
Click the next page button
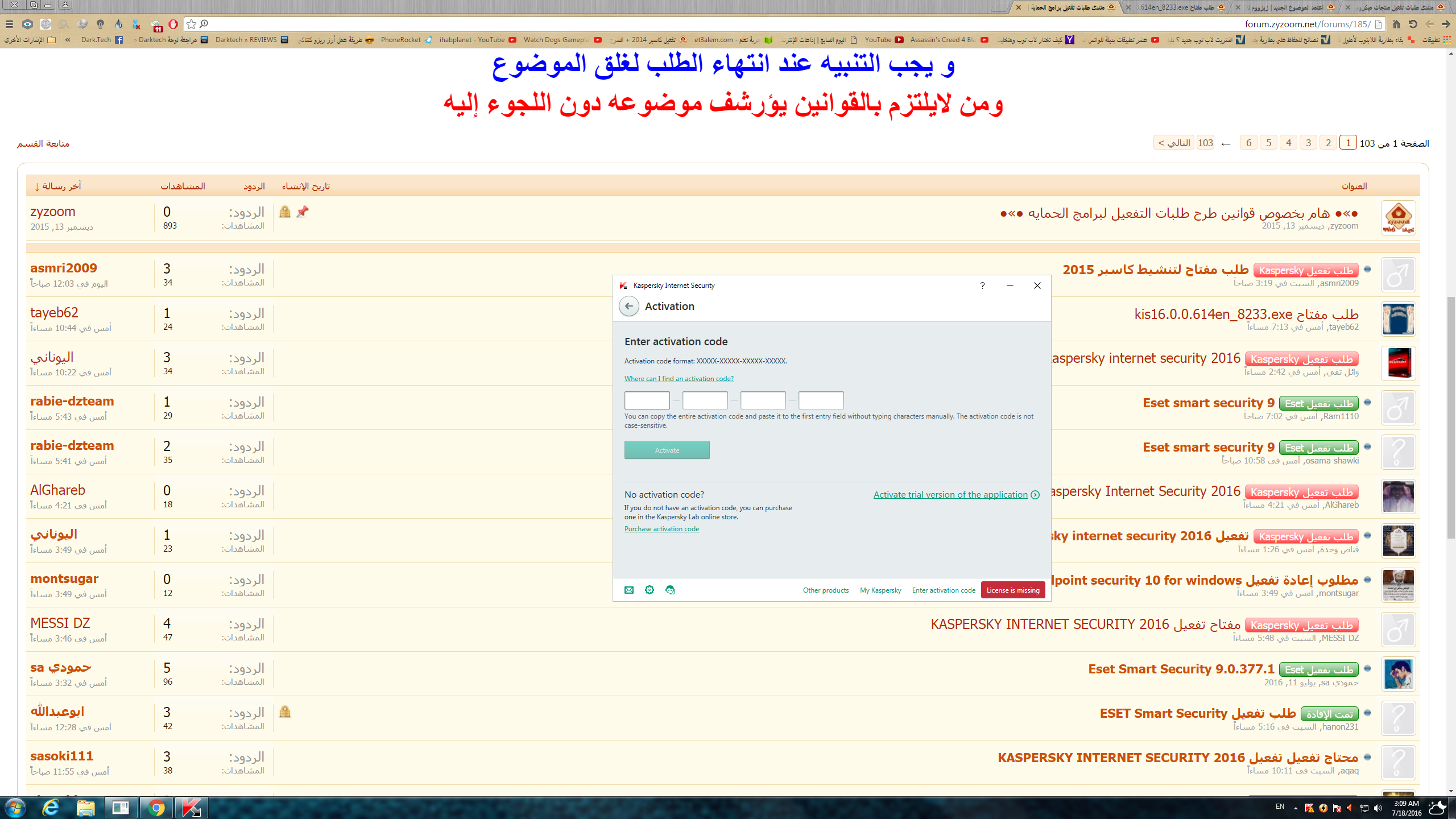1174,143
